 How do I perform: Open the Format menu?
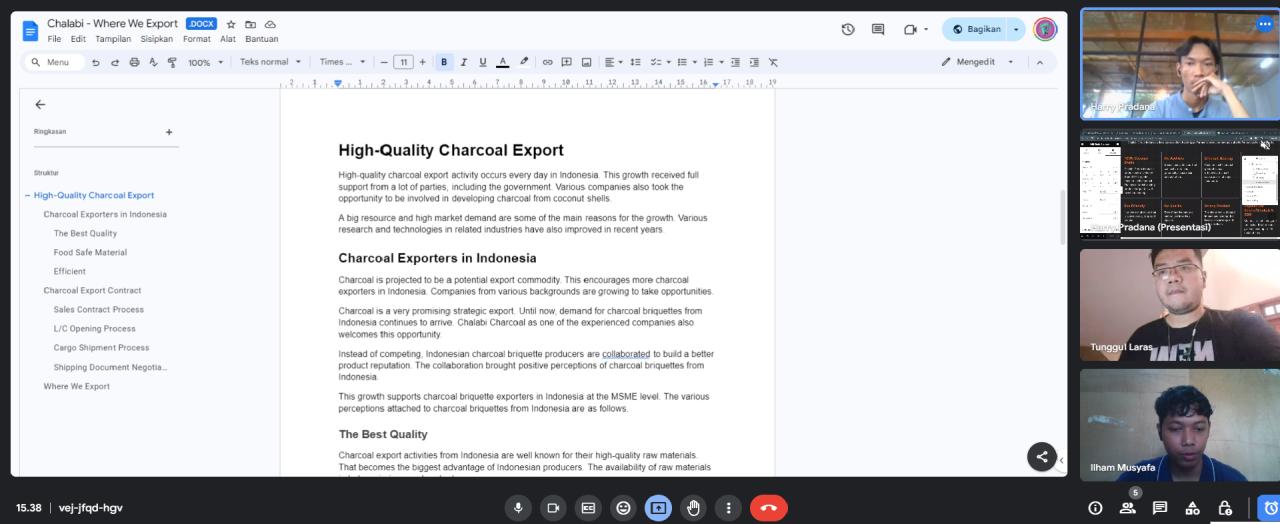tap(196, 39)
